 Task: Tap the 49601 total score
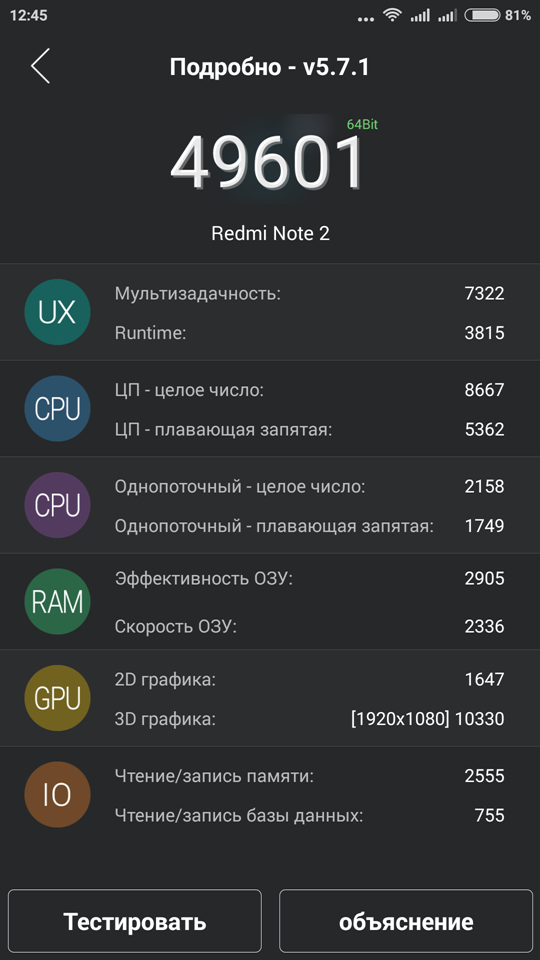click(x=268, y=163)
